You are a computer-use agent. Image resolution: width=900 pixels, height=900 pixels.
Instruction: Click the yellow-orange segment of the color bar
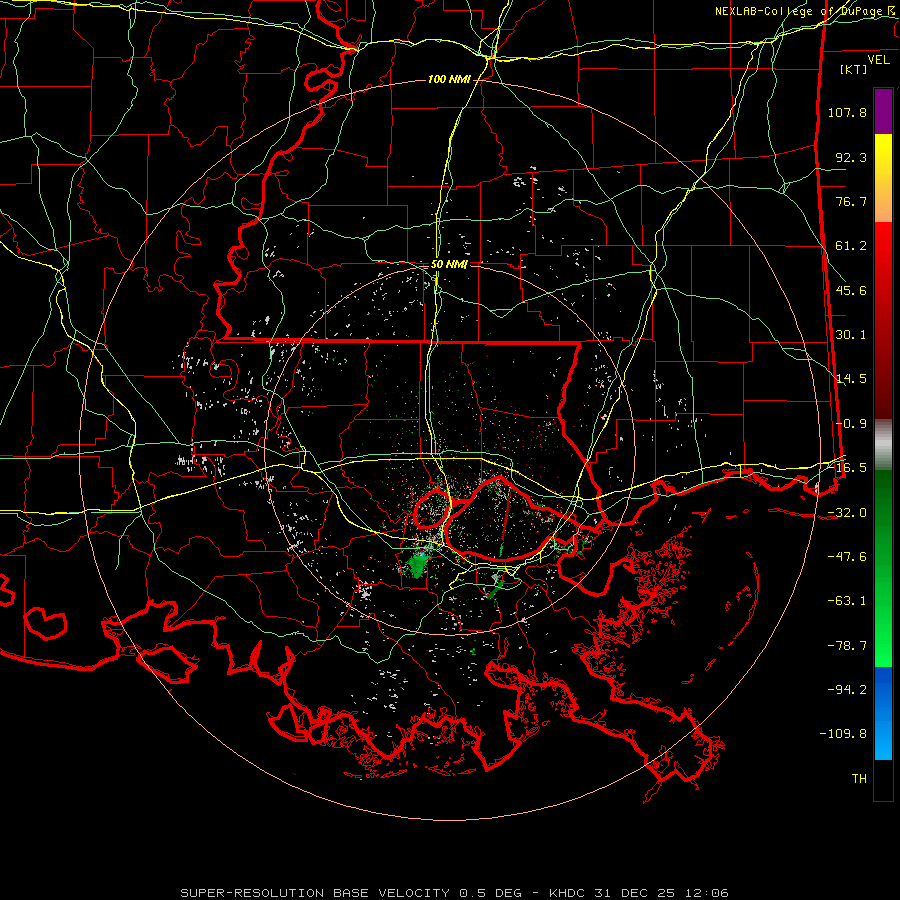883,178
